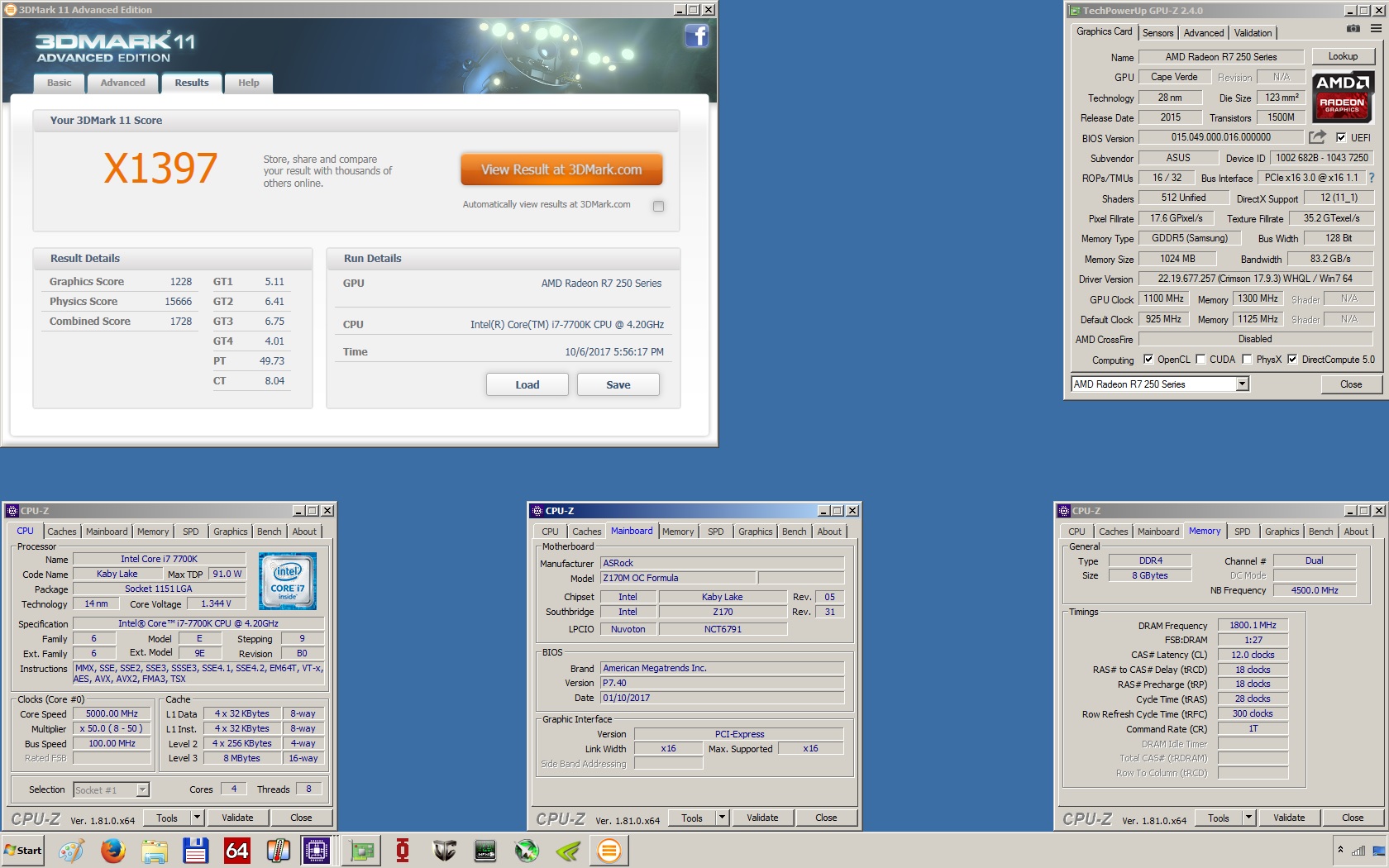The height and width of the screenshot is (868, 1389).
Task: Click the Start button
Action: pos(23,851)
